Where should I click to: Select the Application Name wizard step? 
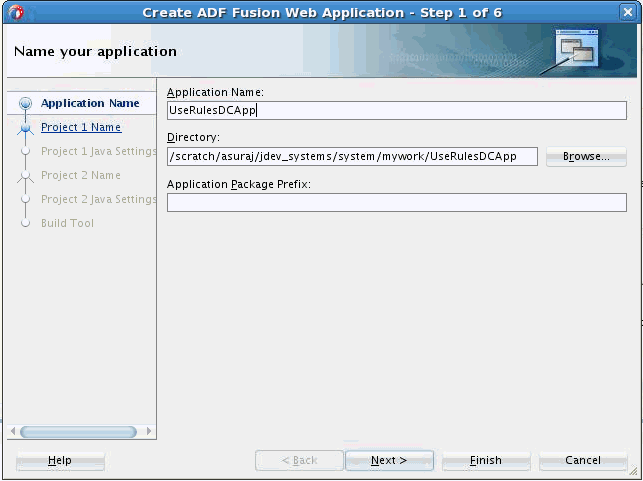click(90, 103)
